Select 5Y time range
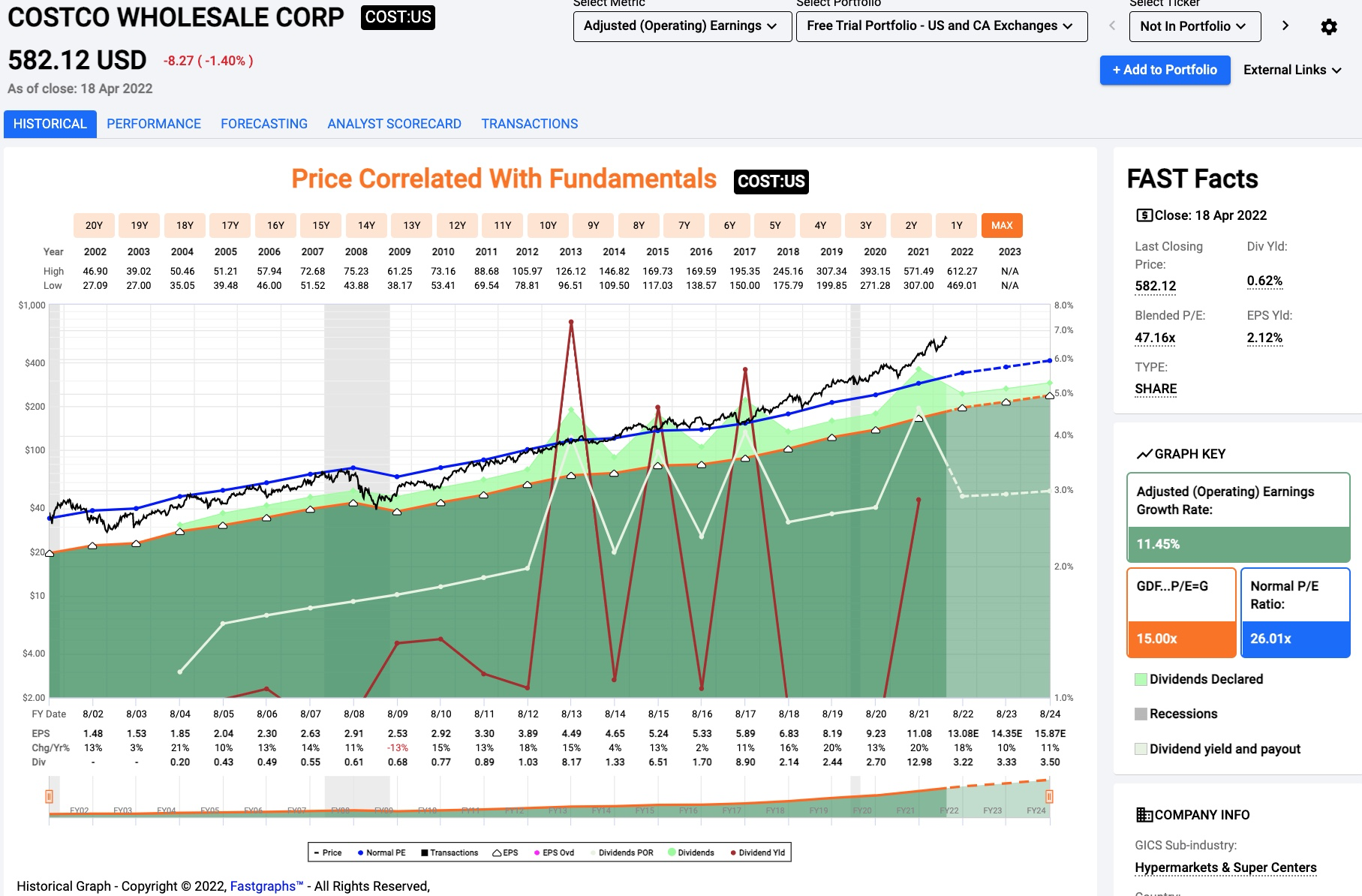The width and height of the screenshot is (1362, 896). [775, 225]
